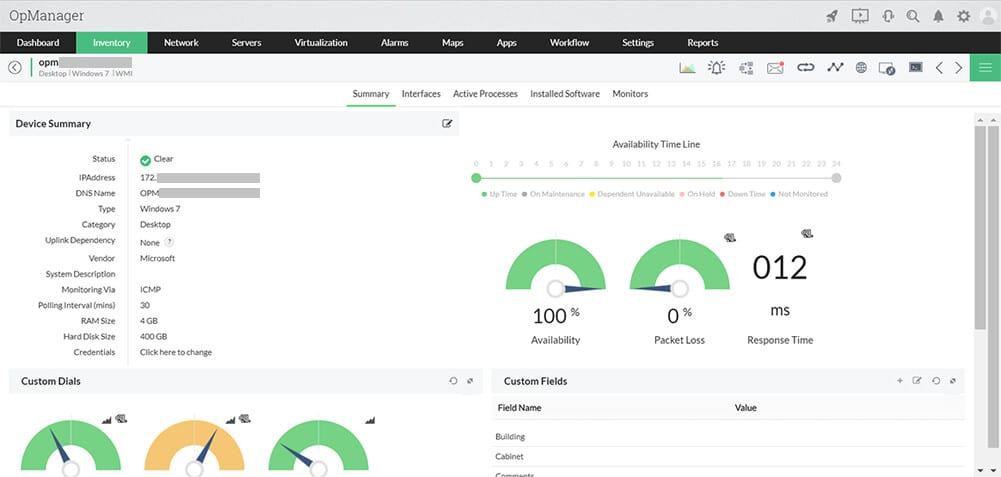
Task: Refresh the Custom Fields panel
Action: pos(936,381)
